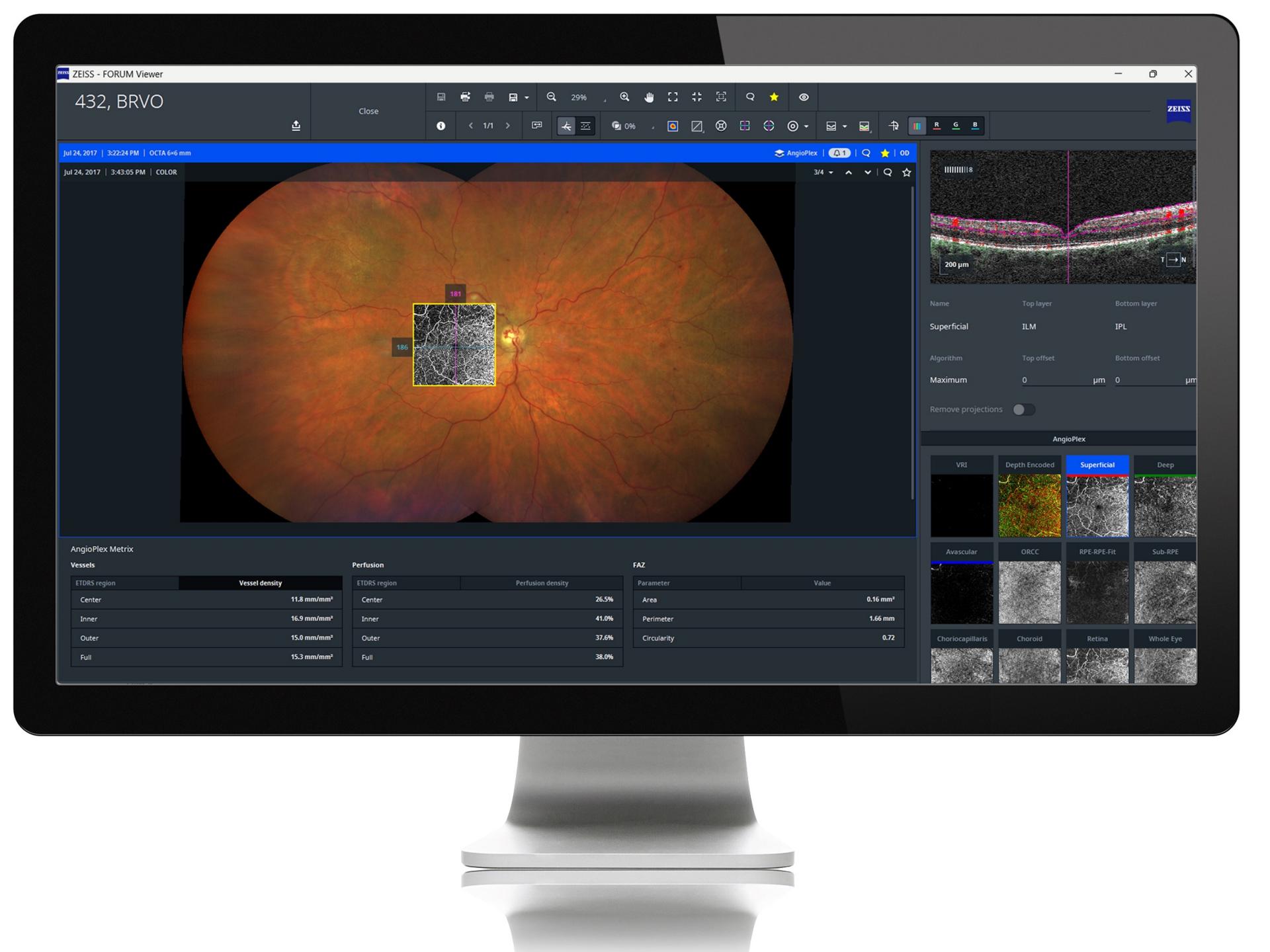1270x952 pixels.
Task: Click the upload/export icon below patient name
Action: click(x=296, y=126)
